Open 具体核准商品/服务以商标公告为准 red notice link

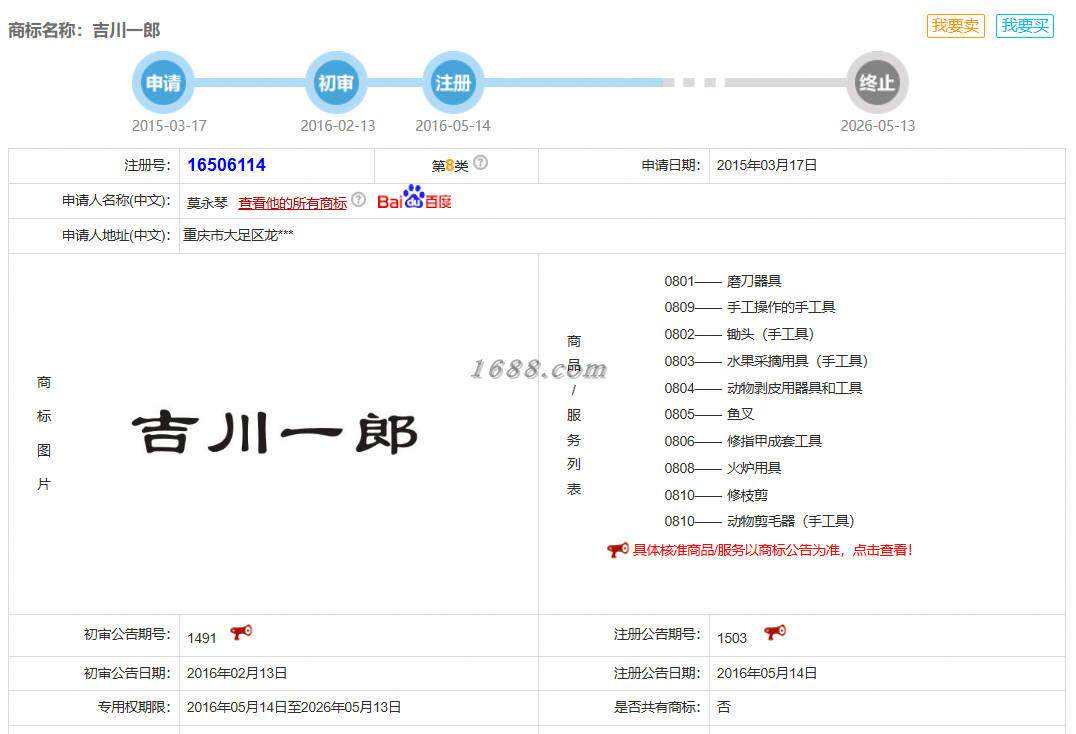point(772,550)
